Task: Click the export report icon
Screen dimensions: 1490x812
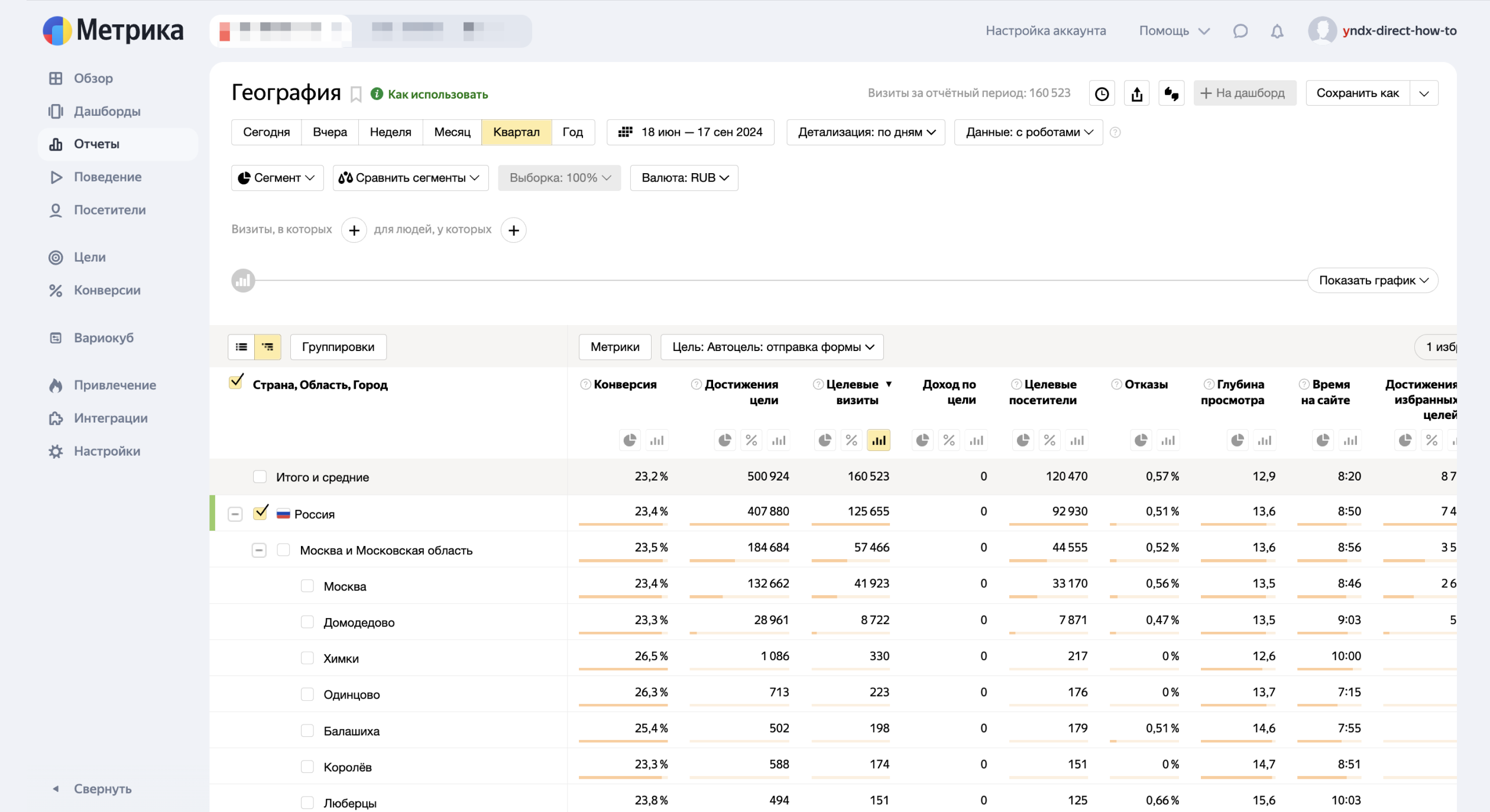Action: [1136, 94]
